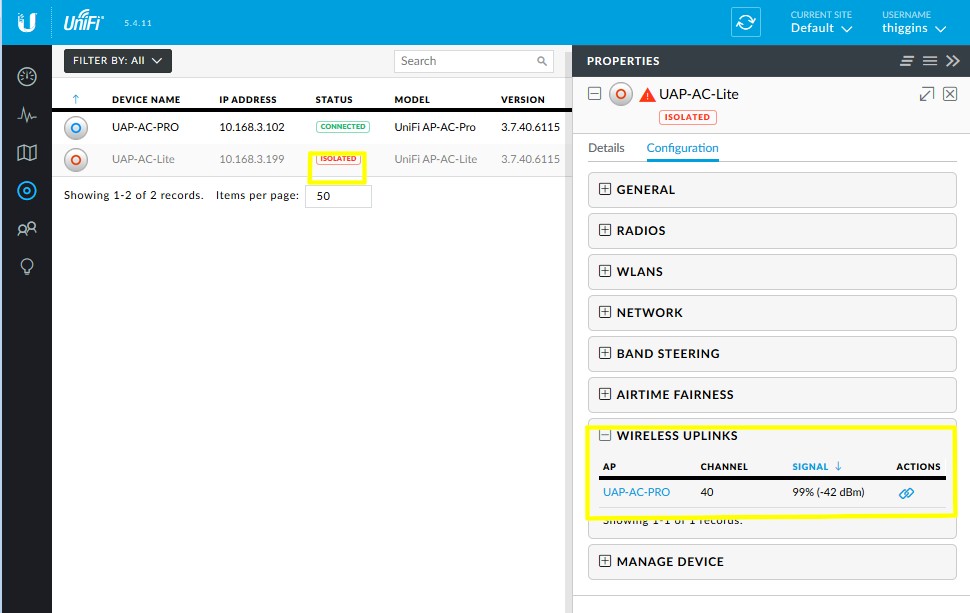Open the Dashboard sidebar icon
This screenshot has width=970, height=613.
(27, 77)
